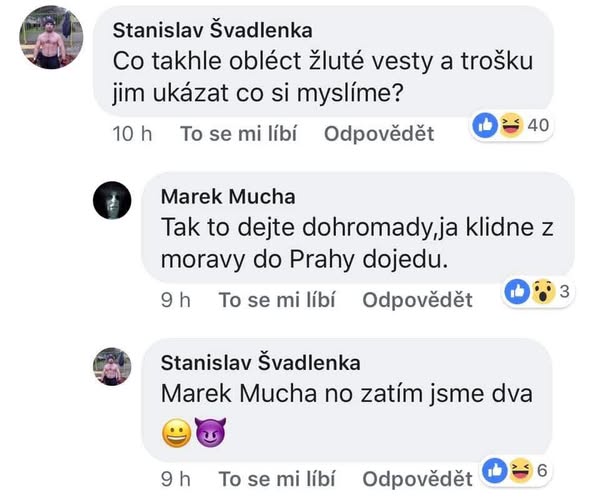Reply to the 'zatím jsme dva' comment
This screenshot has height=501, width=600.
(417, 479)
